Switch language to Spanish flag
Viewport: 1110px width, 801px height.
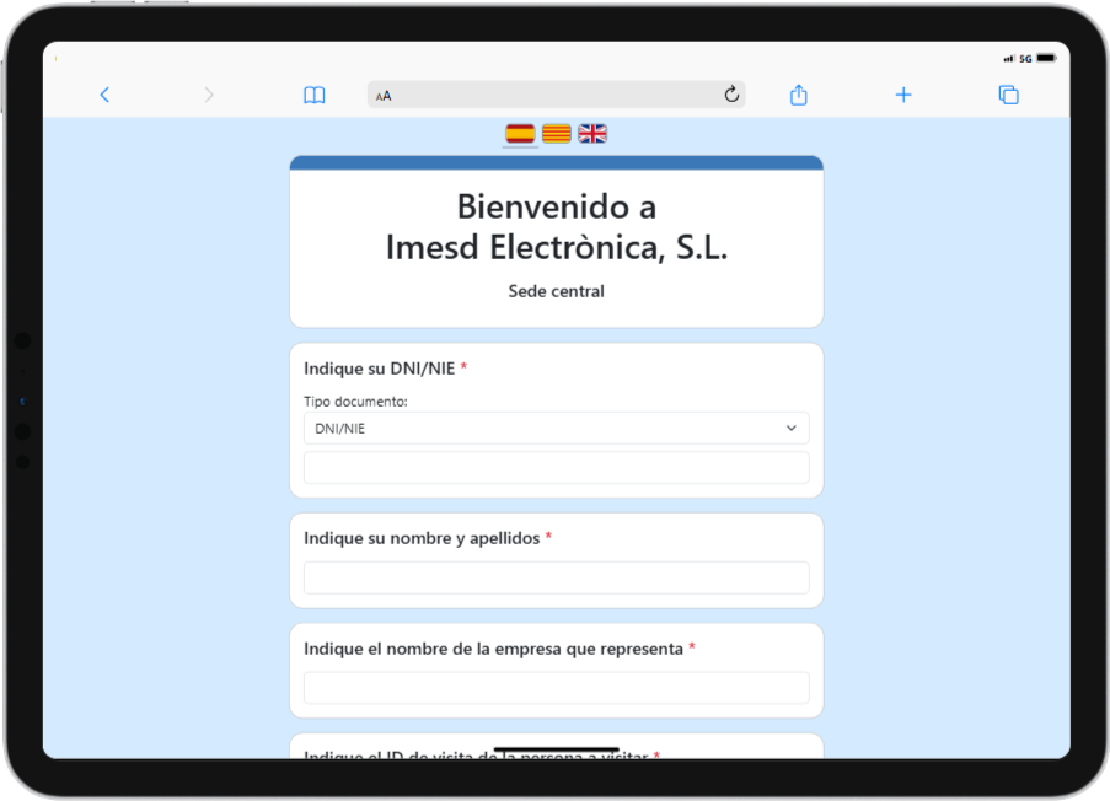click(x=520, y=134)
